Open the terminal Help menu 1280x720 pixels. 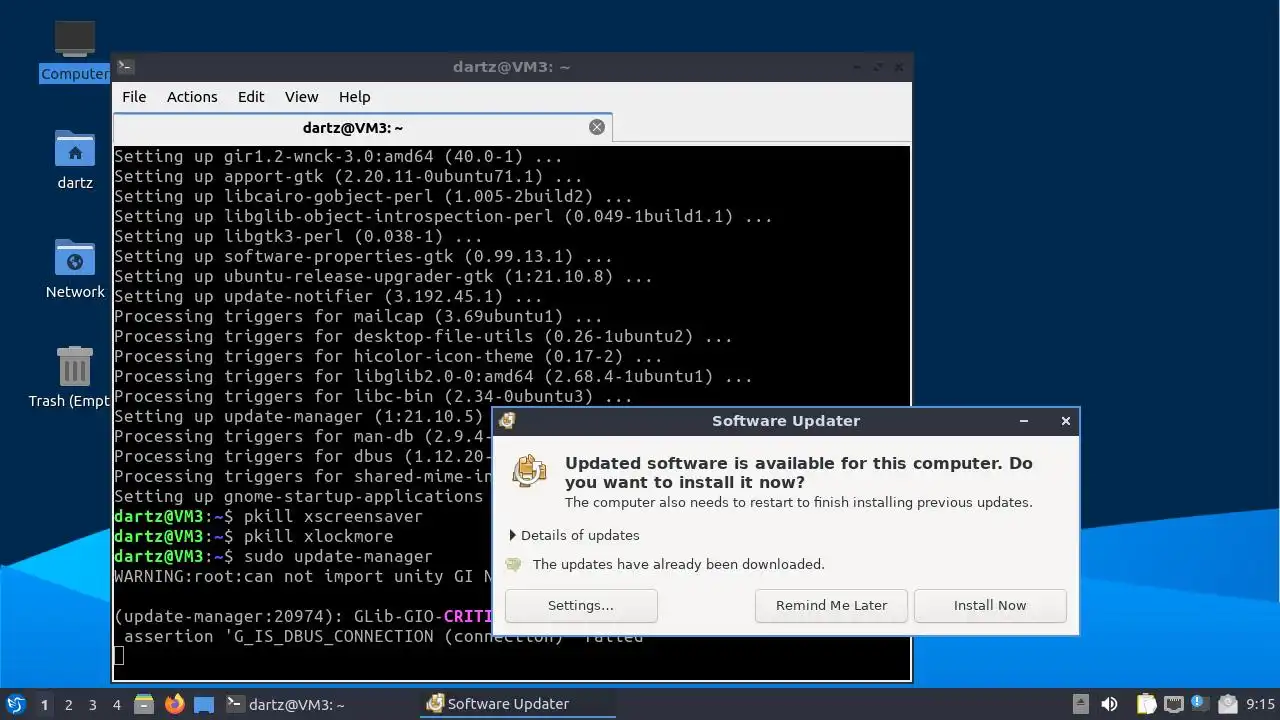354,97
